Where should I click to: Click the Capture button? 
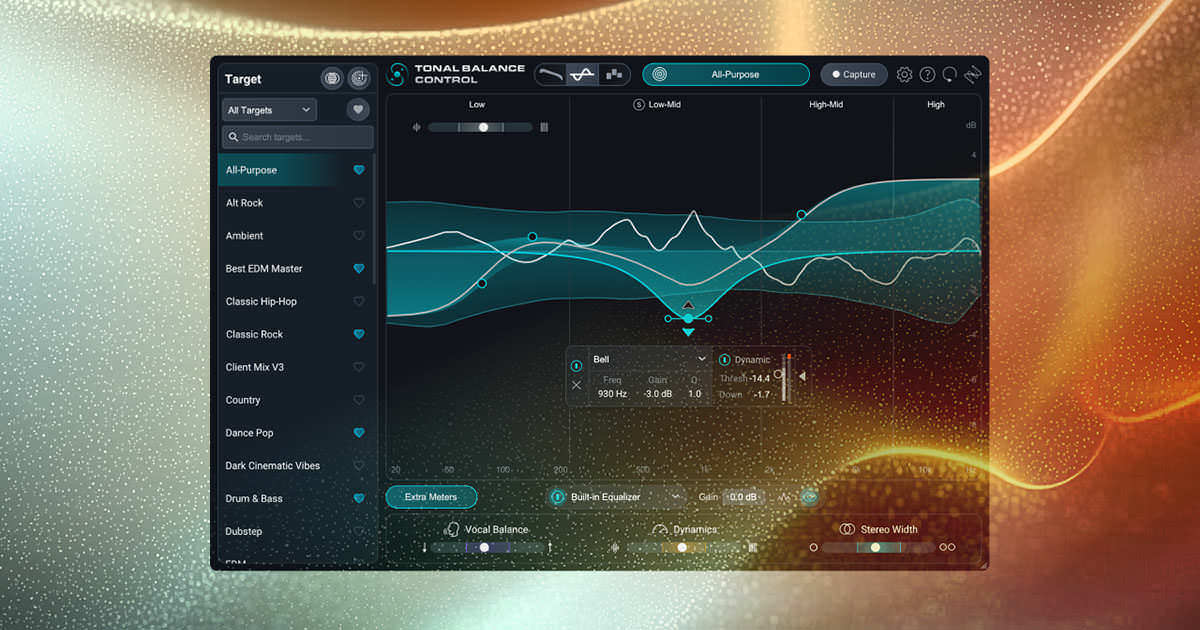(x=853, y=75)
